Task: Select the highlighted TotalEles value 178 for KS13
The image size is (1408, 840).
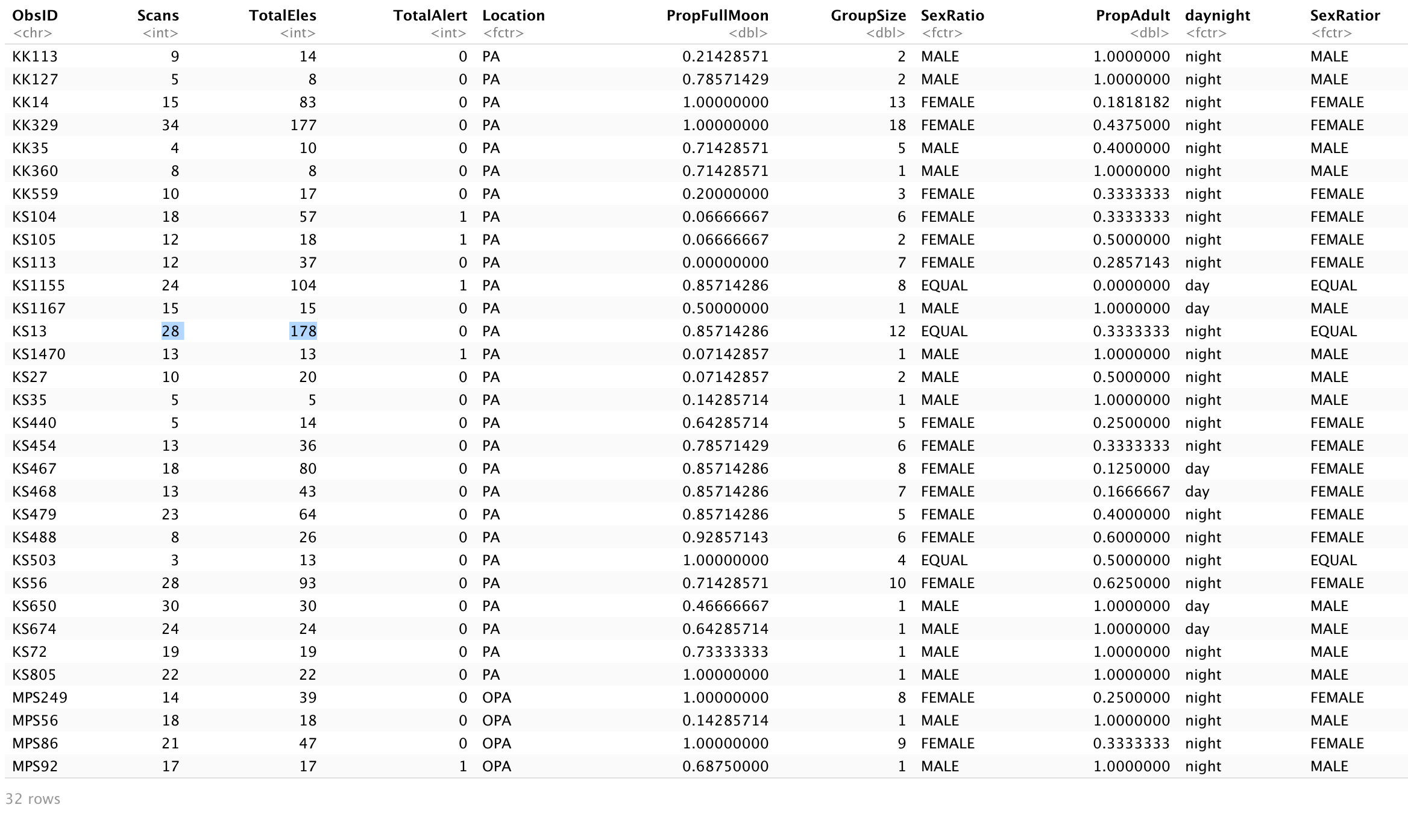Action: [303, 331]
